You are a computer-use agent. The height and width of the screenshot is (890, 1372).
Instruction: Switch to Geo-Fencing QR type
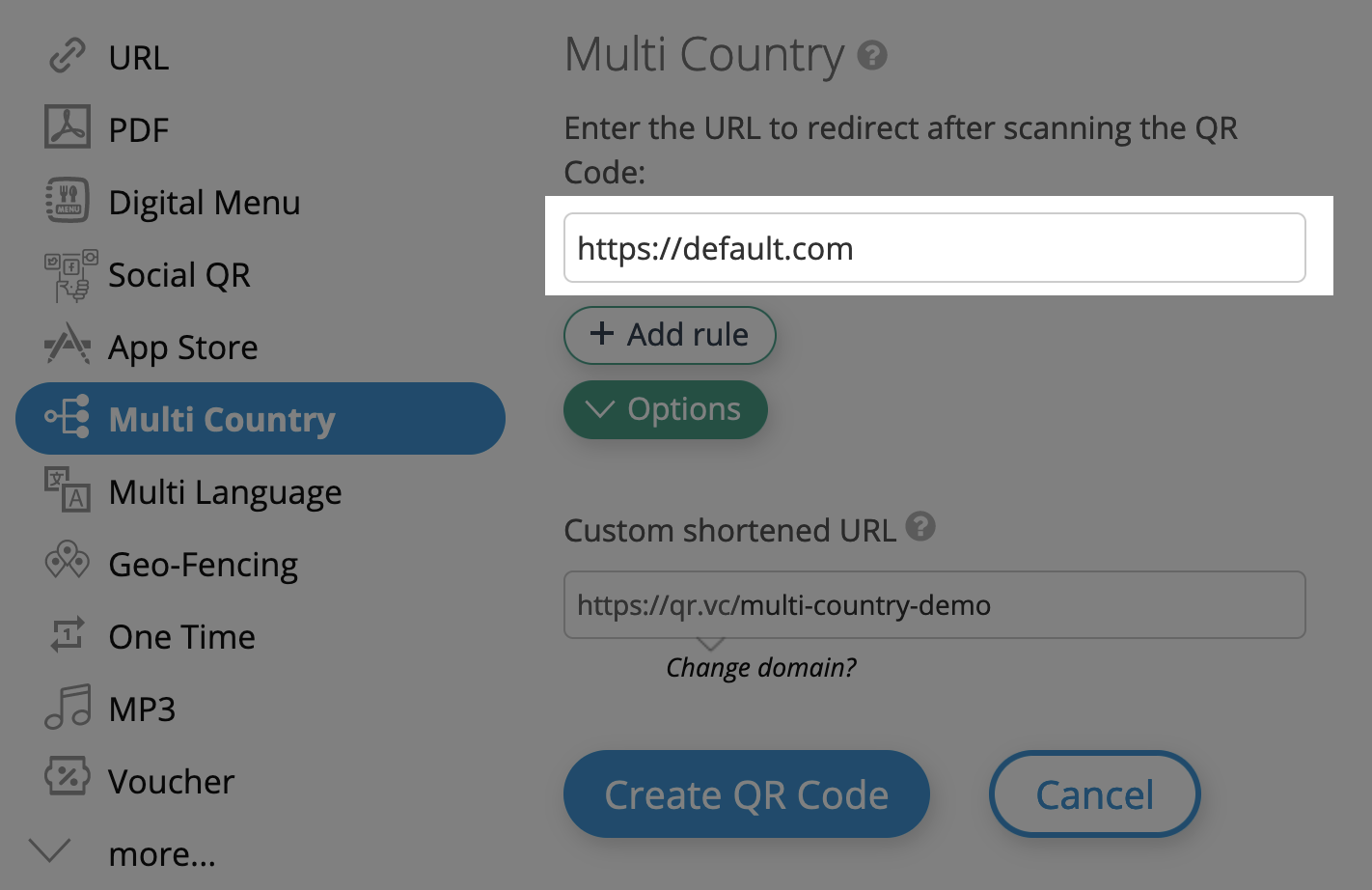click(x=203, y=563)
